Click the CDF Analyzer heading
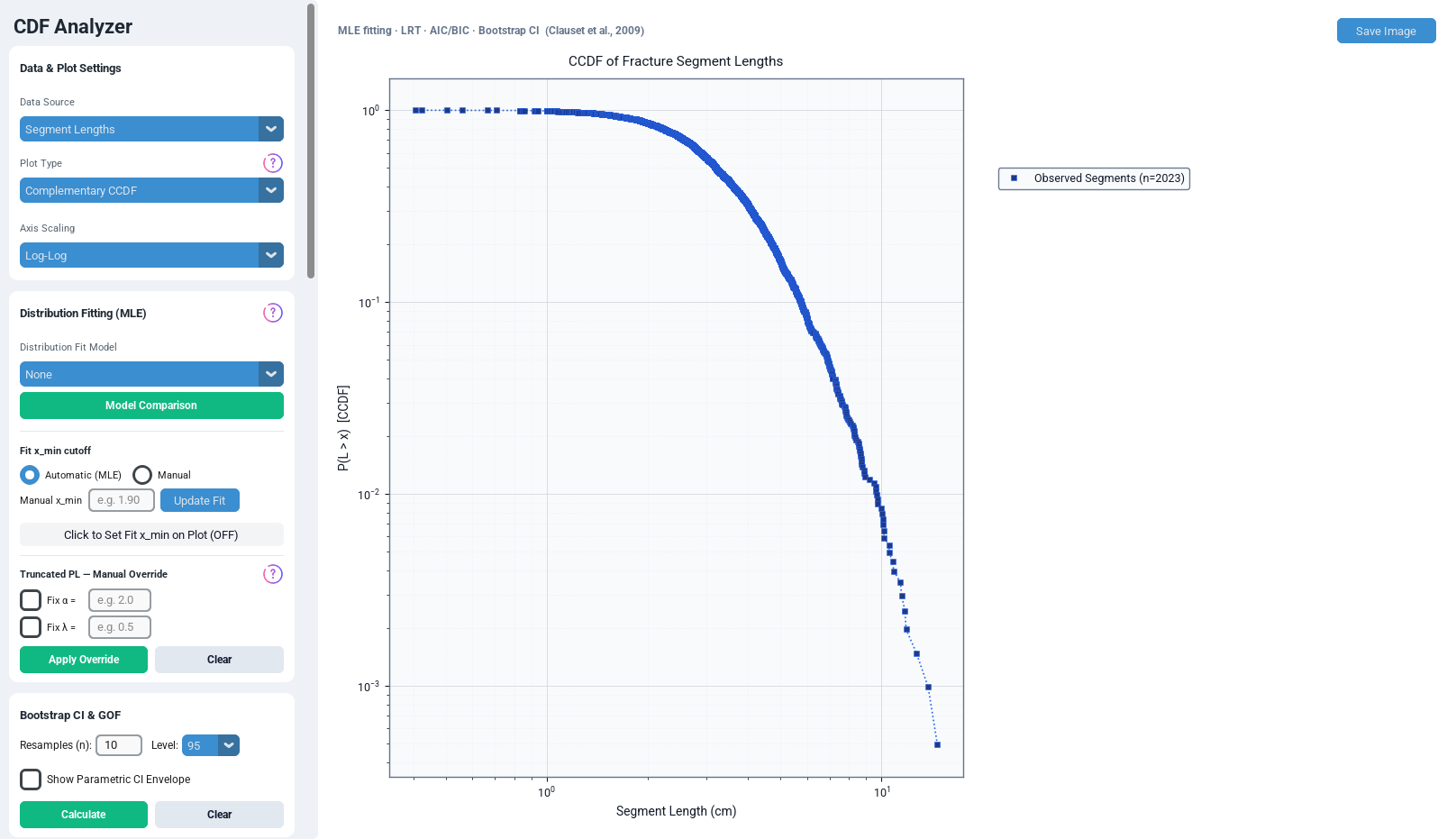 (x=73, y=27)
